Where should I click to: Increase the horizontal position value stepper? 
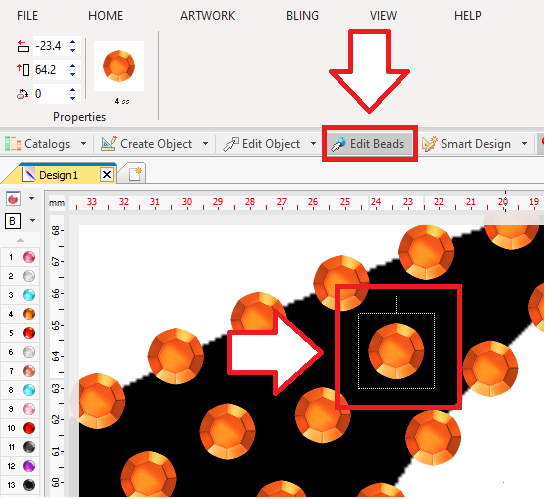point(72,42)
